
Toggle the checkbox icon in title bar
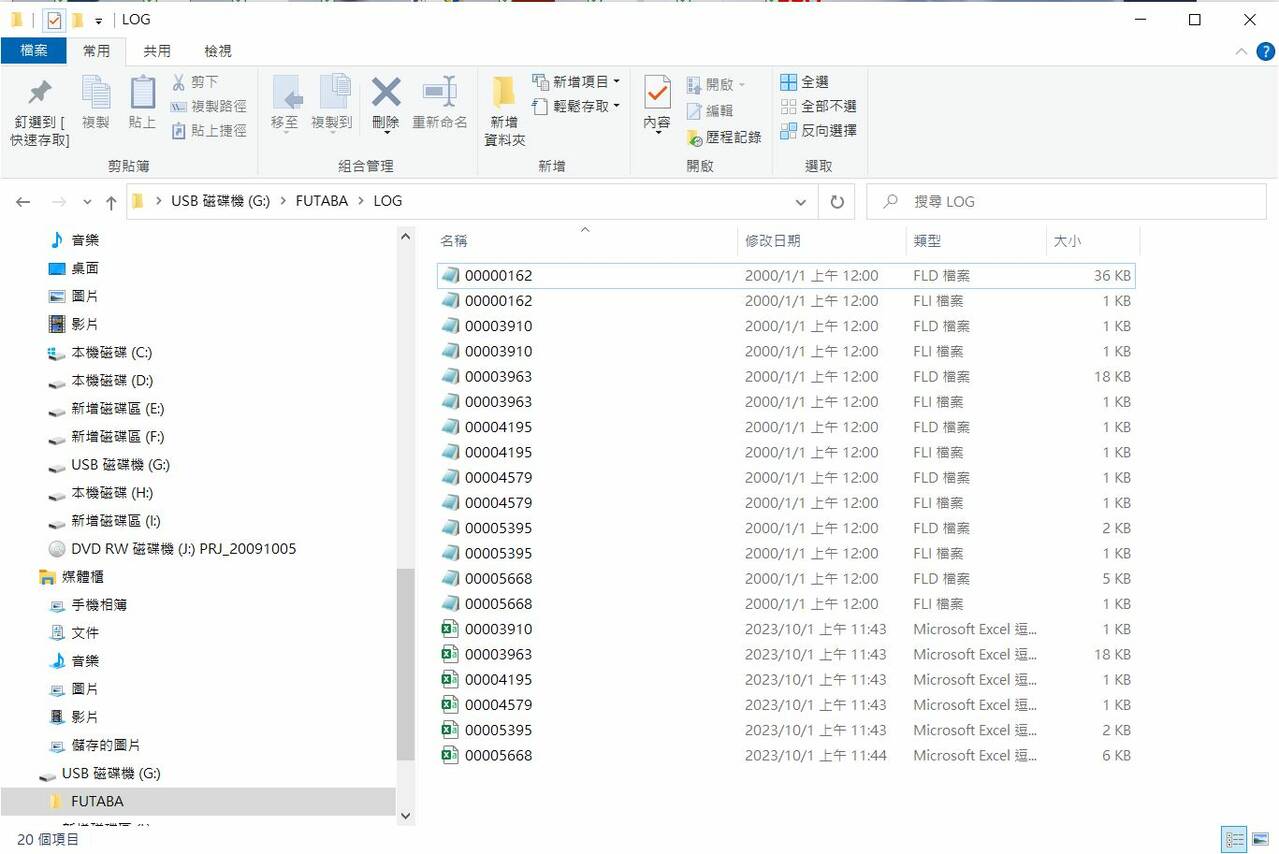[x=54, y=20]
